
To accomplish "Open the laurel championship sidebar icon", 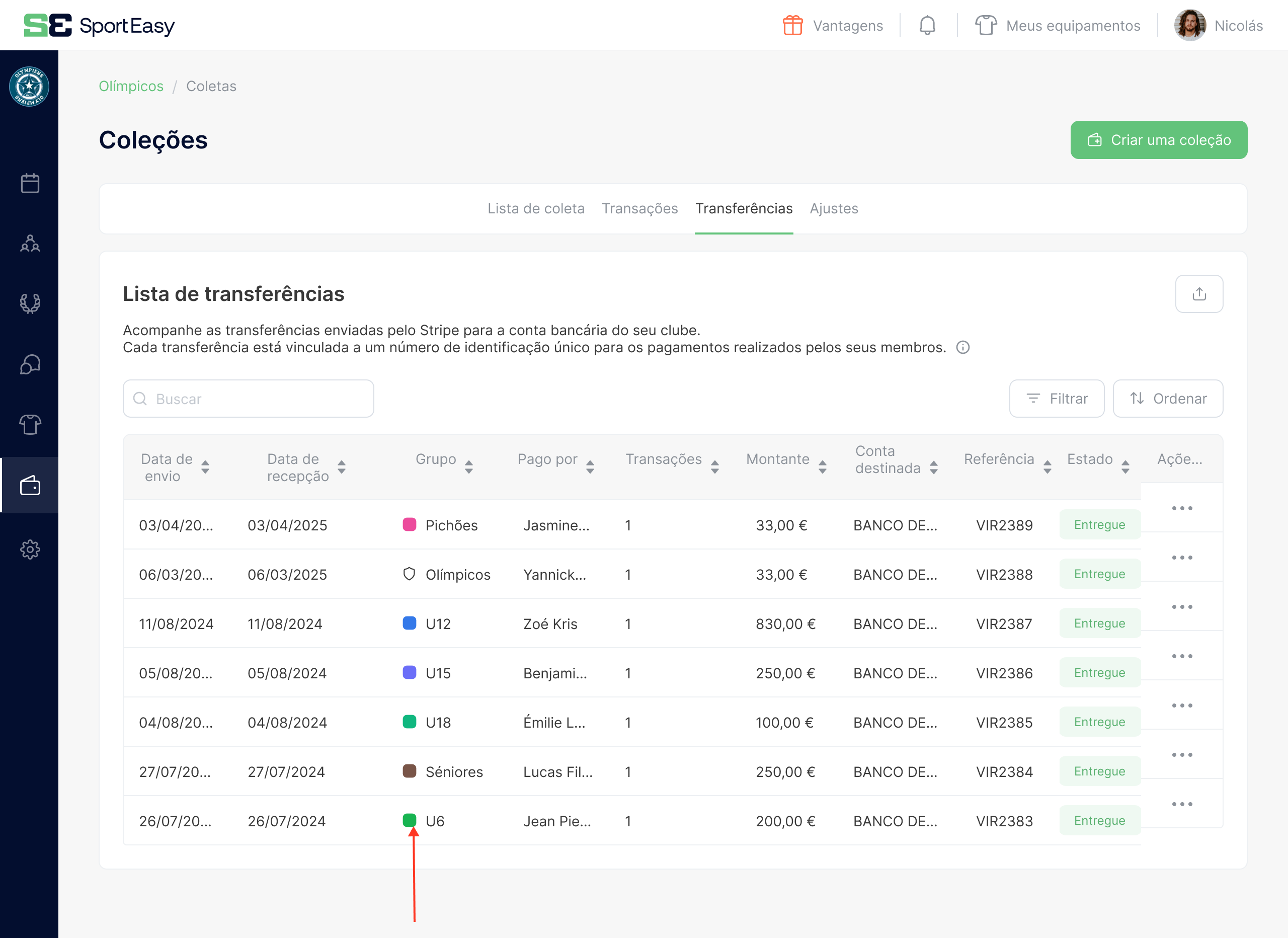I will 30,303.
